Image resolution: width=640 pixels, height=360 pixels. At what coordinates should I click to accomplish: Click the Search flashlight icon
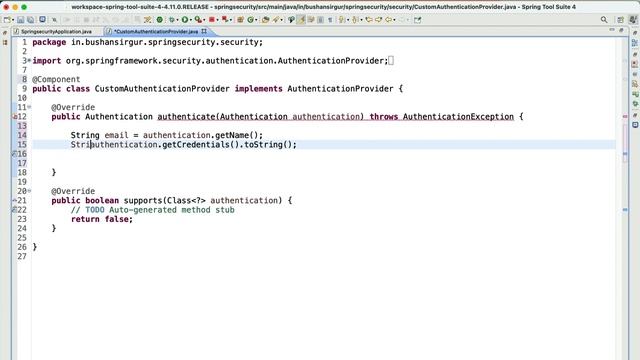point(276,20)
